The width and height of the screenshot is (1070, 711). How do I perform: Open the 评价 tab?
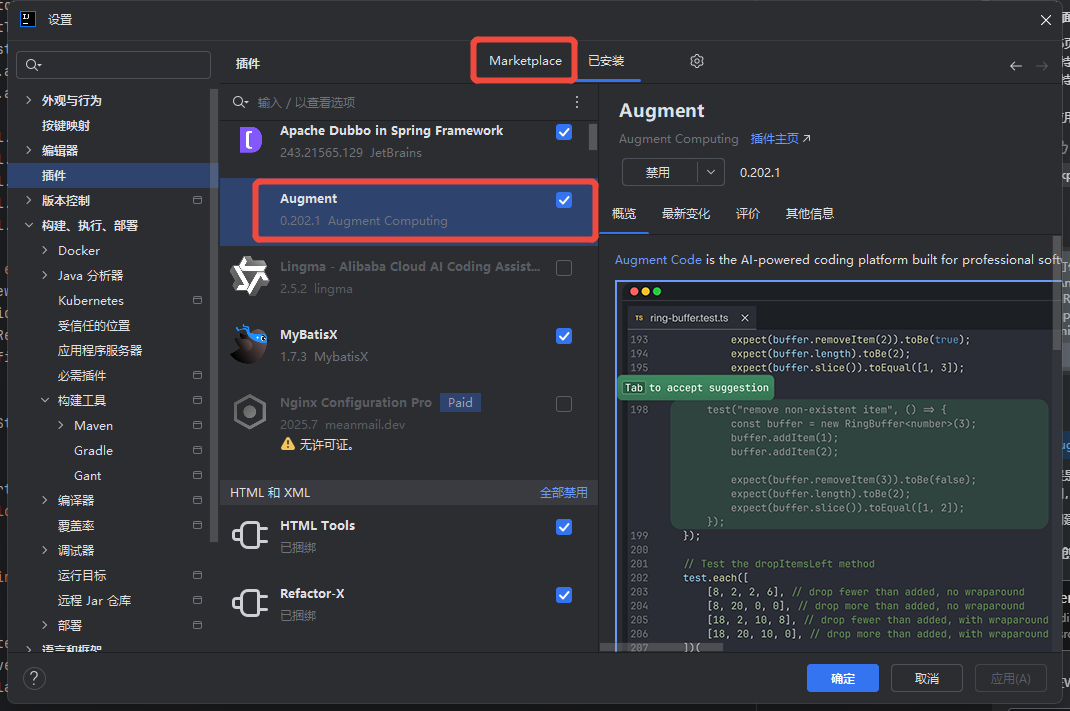pyautogui.click(x=748, y=214)
